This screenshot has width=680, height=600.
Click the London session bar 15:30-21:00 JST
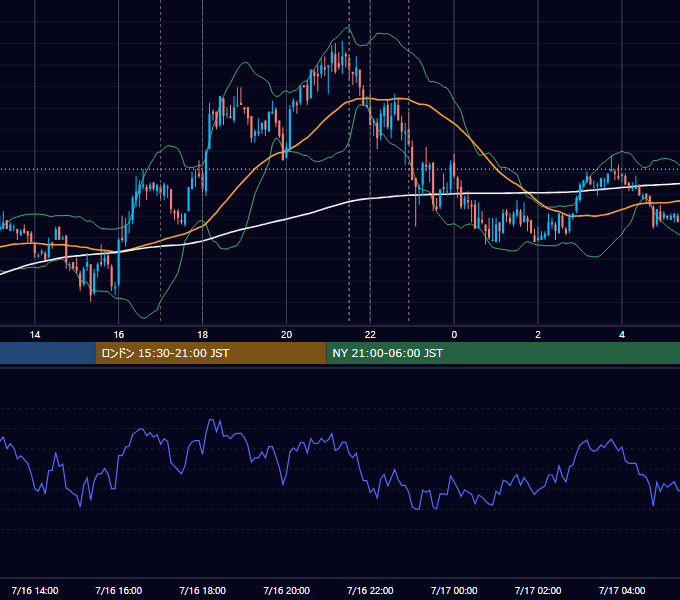coord(211,353)
